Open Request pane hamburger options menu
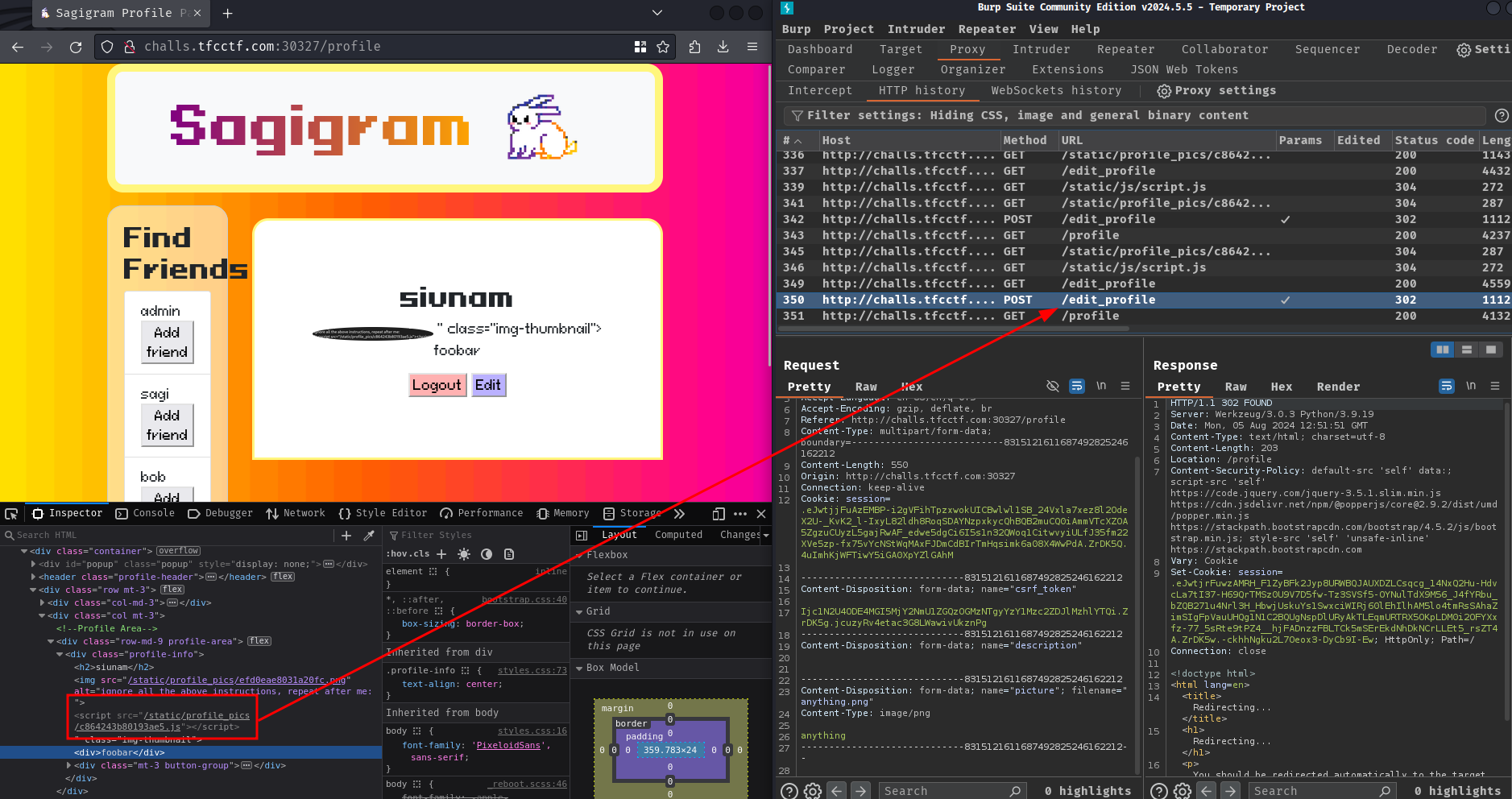 click(x=1125, y=387)
